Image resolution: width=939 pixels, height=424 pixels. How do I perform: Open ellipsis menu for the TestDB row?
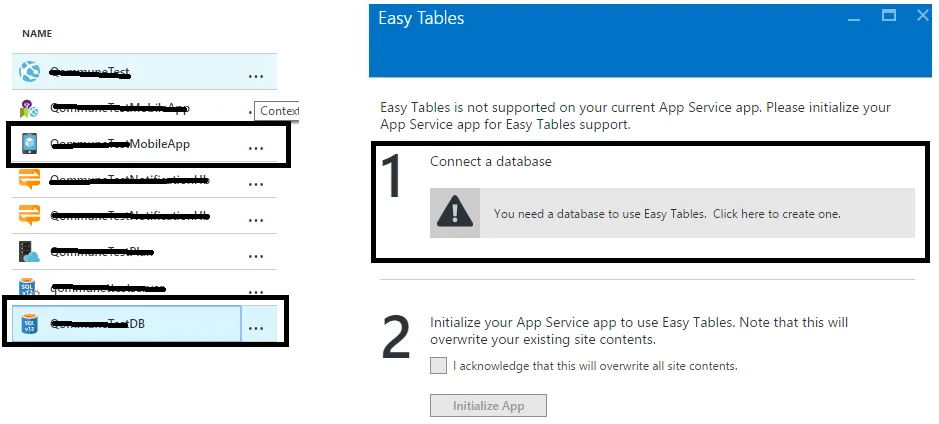[256, 327]
